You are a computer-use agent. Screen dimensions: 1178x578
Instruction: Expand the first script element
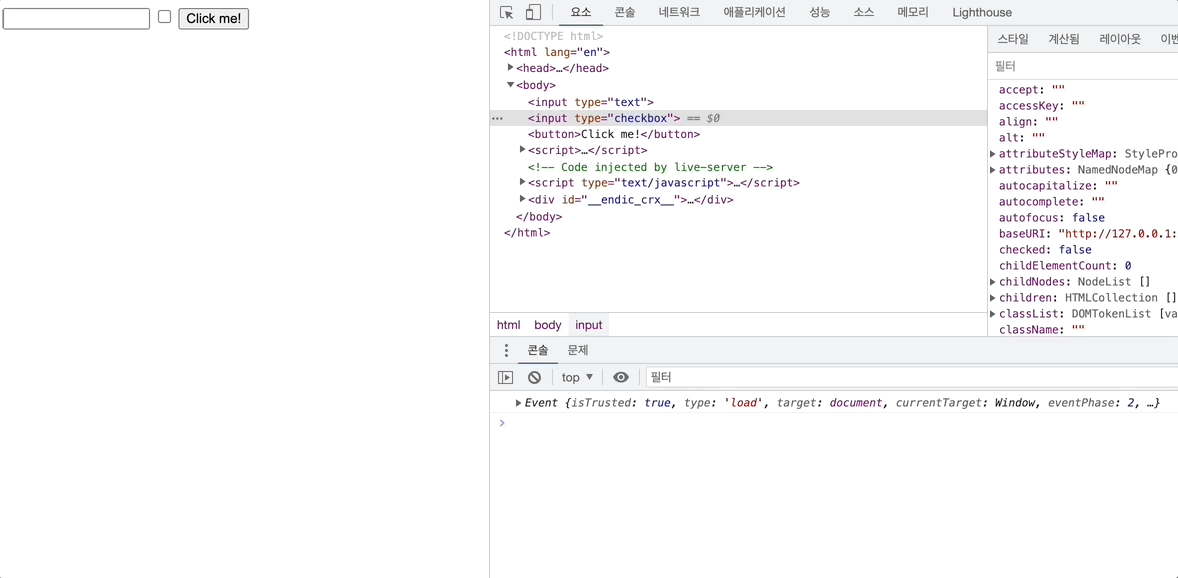point(523,150)
